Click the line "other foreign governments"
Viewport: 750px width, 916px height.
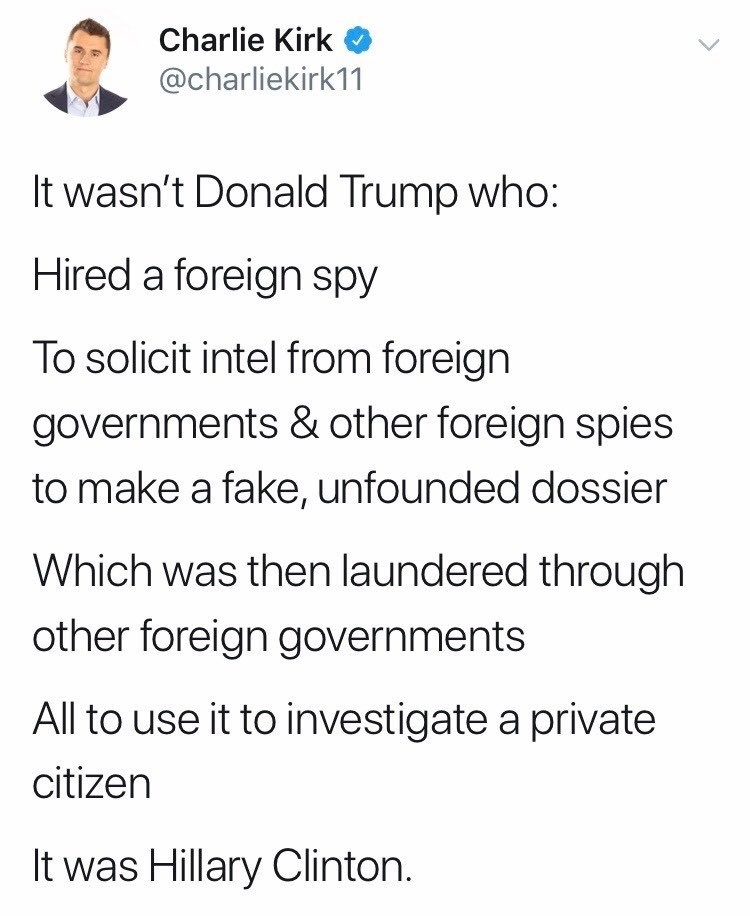click(x=279, y=636)
